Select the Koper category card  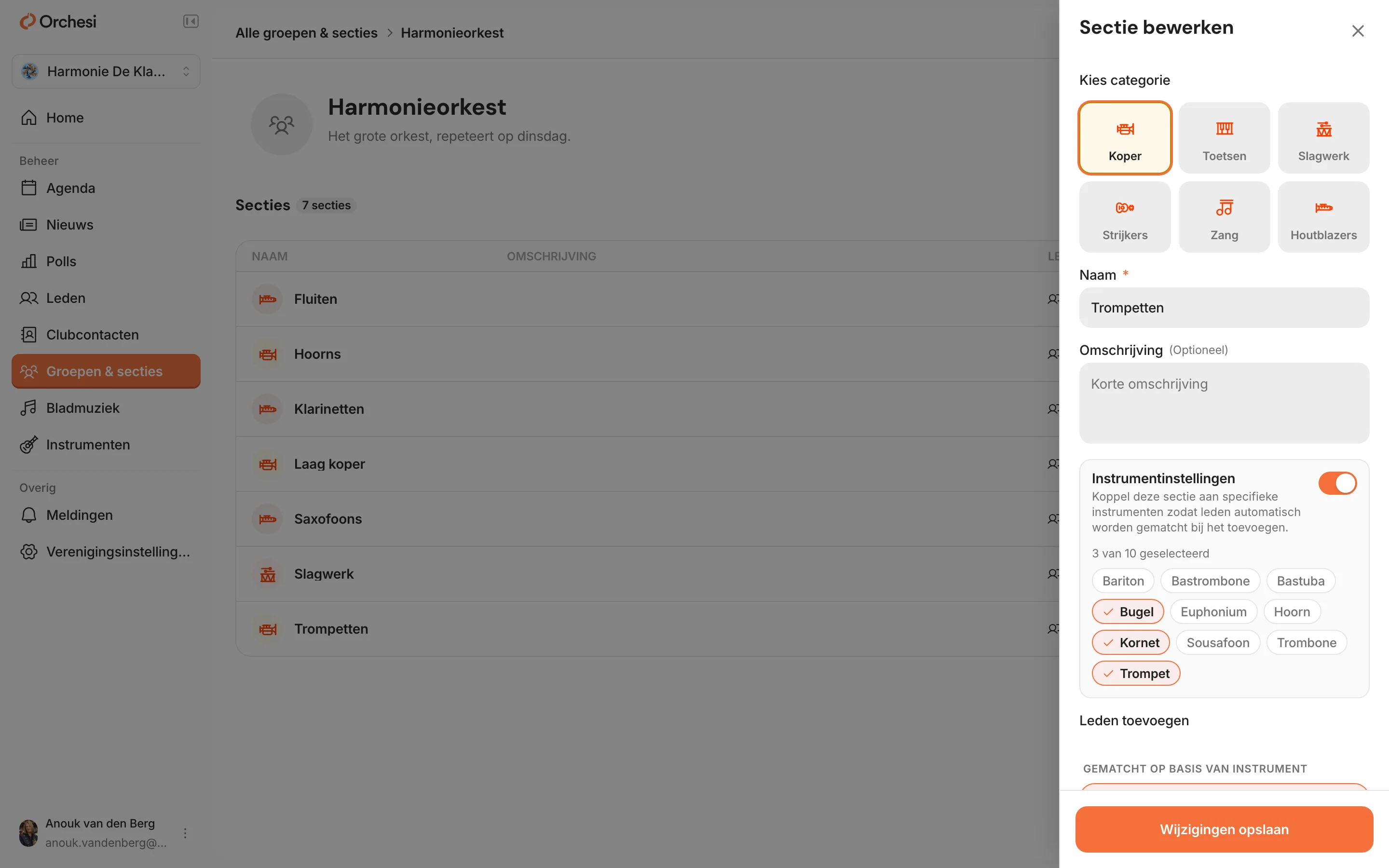(x=1124, y=138)
